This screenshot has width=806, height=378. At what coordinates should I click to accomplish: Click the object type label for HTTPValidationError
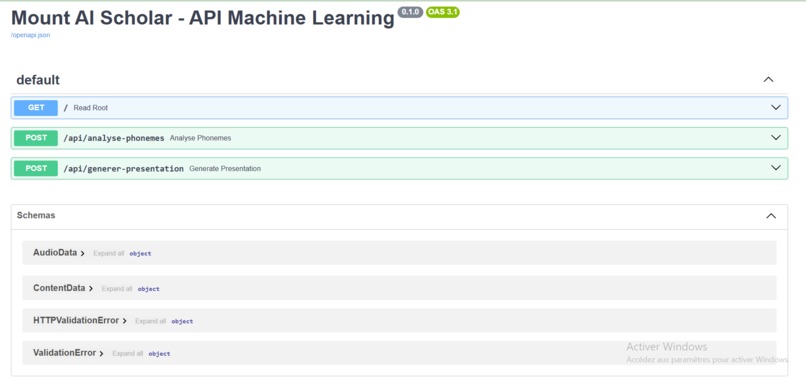(x=182, y=321)
